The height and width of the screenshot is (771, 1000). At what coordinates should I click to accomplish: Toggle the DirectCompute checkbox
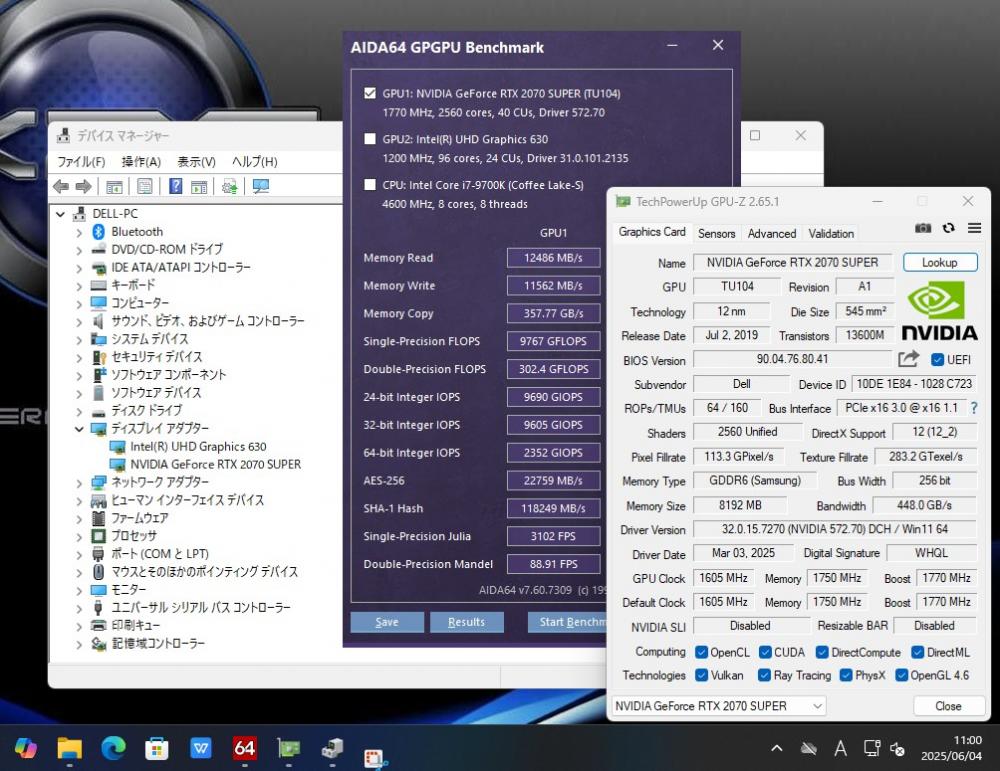pos(822,652)
